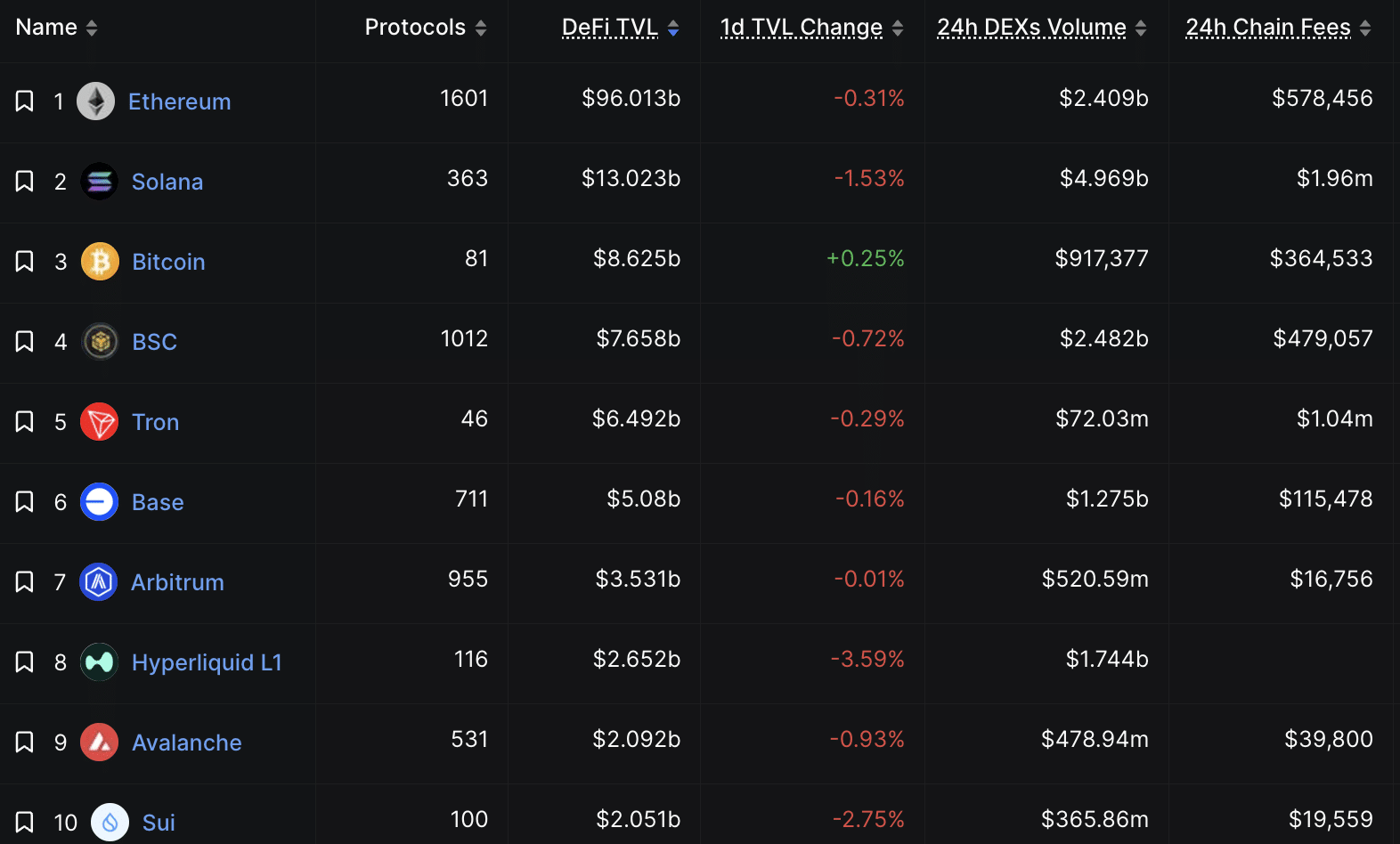
Task: Click the Tron logo icon
Action: [99, 422]
